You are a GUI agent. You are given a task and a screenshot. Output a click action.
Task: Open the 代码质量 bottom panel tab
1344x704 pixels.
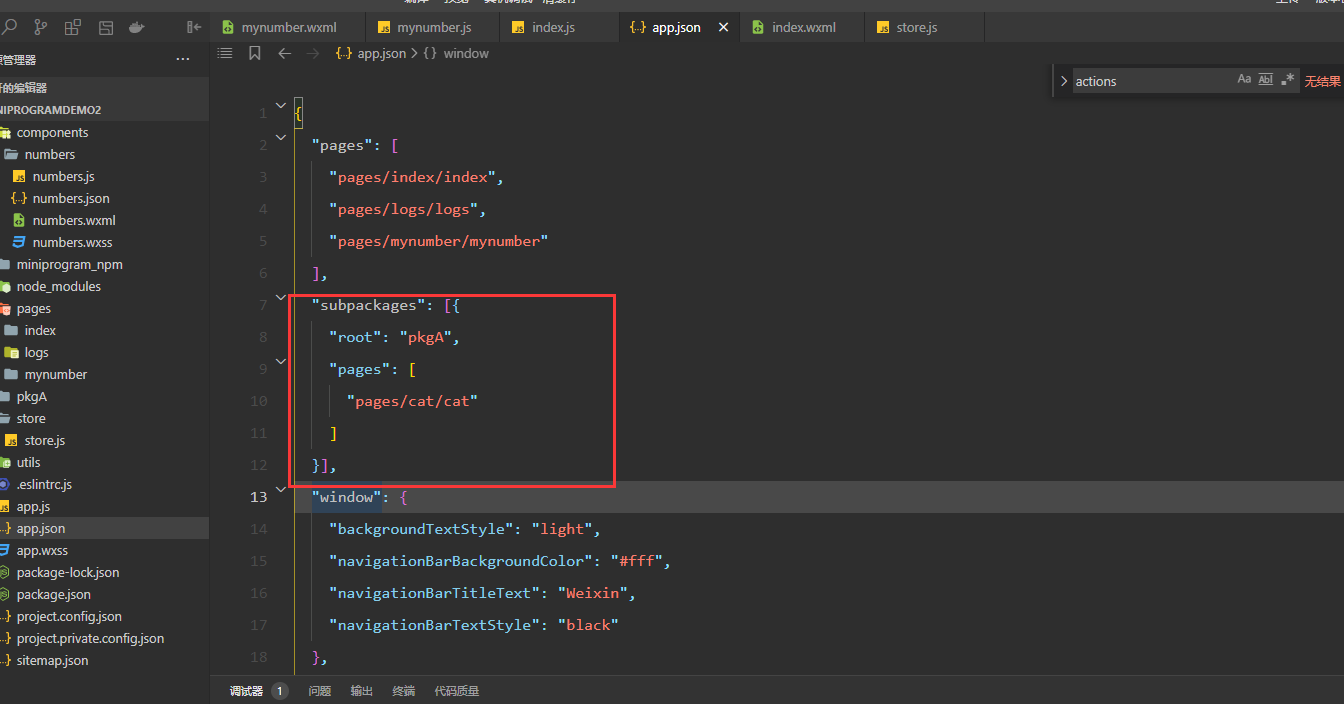click(457, 691)
